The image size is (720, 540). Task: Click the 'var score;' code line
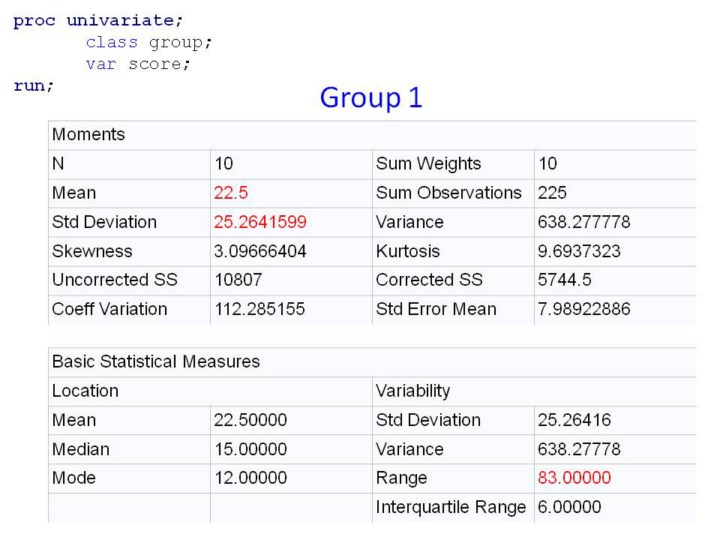[138, 64]
